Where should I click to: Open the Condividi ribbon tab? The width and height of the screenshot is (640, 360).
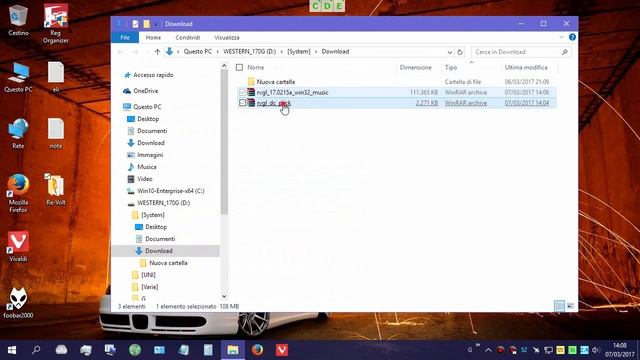[188, 37]
